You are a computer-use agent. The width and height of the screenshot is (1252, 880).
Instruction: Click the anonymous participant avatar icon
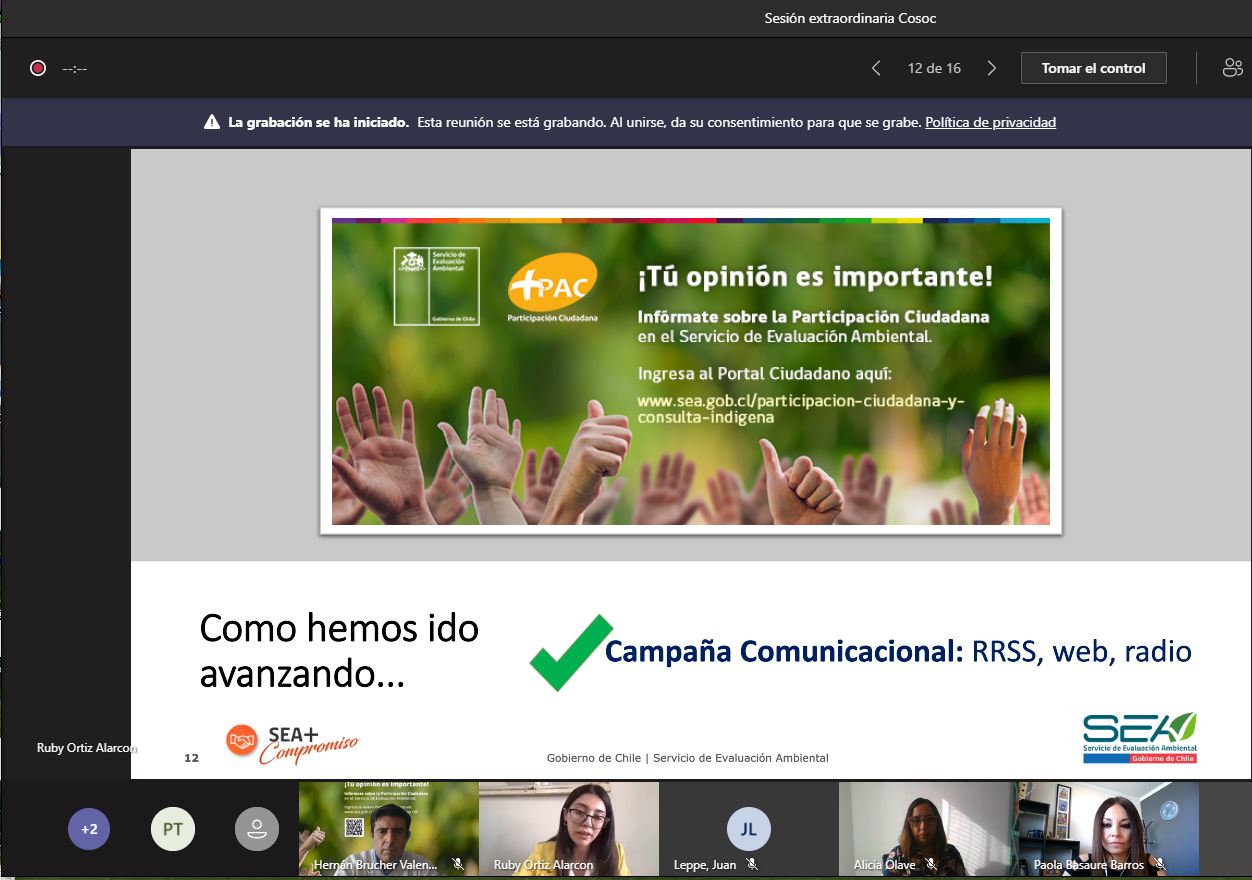[x=257, y=829]
